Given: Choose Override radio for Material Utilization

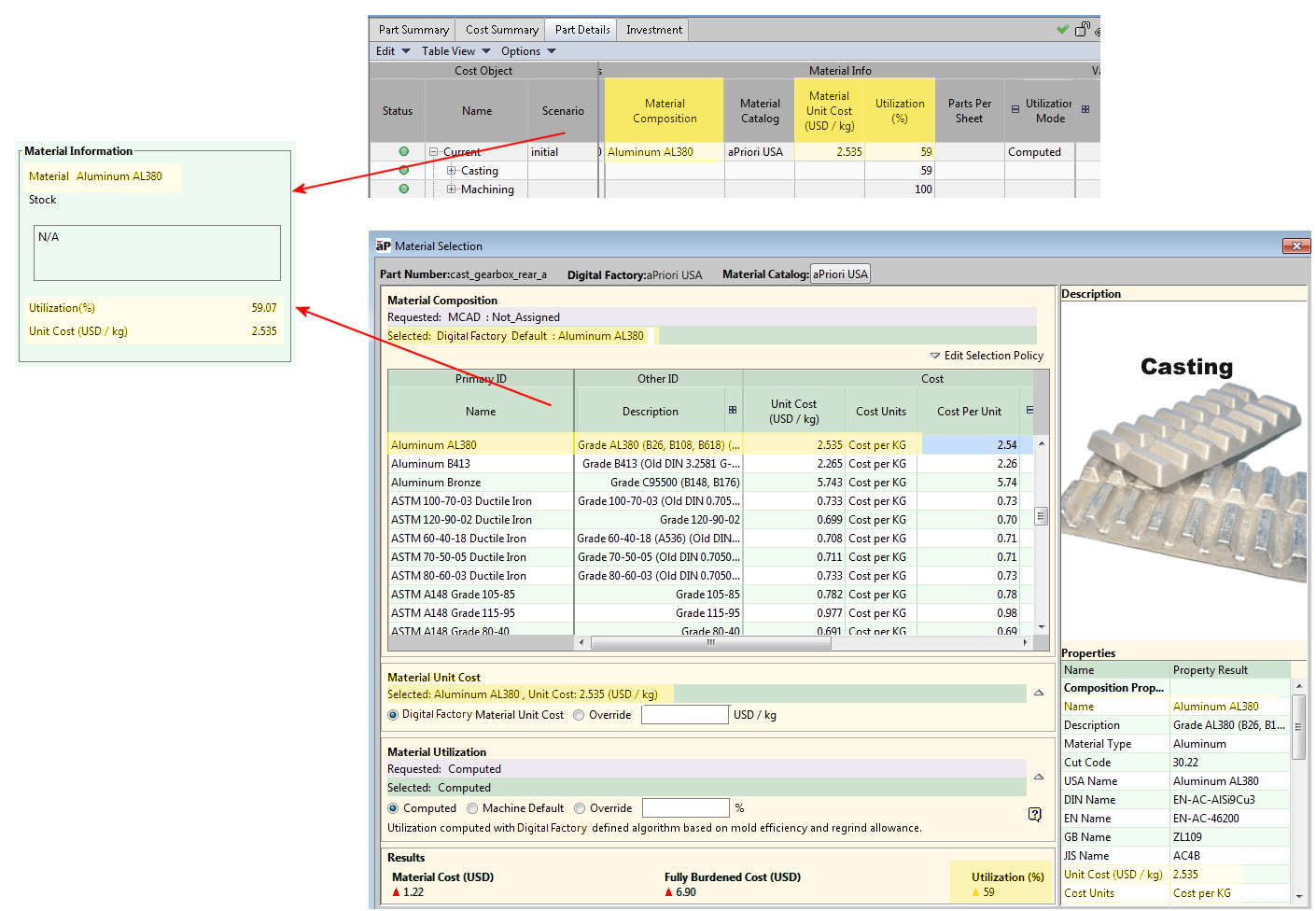Looking at the screenshot, I should click(580, 808).
